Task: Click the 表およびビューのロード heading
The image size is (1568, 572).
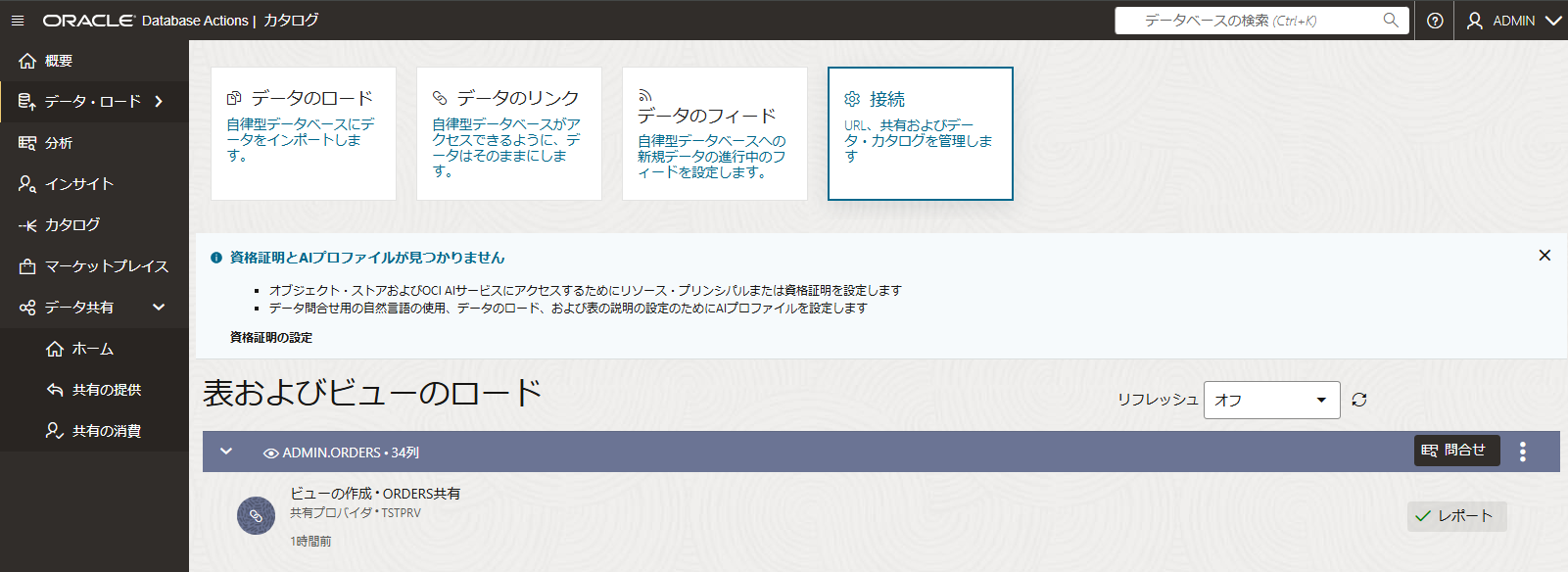Action: [372, 393]
